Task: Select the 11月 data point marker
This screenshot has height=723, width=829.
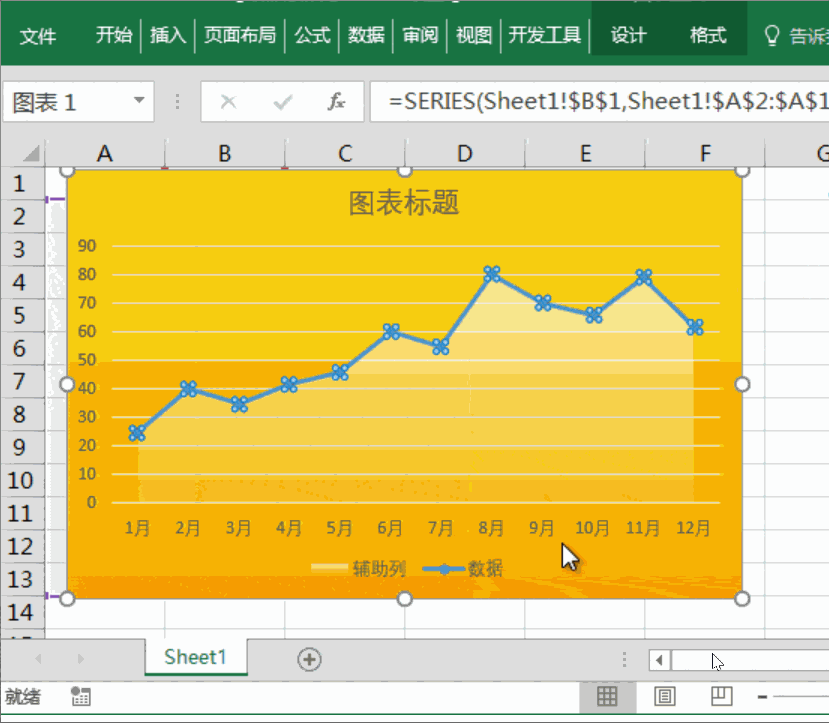Action: coord(644,276)
